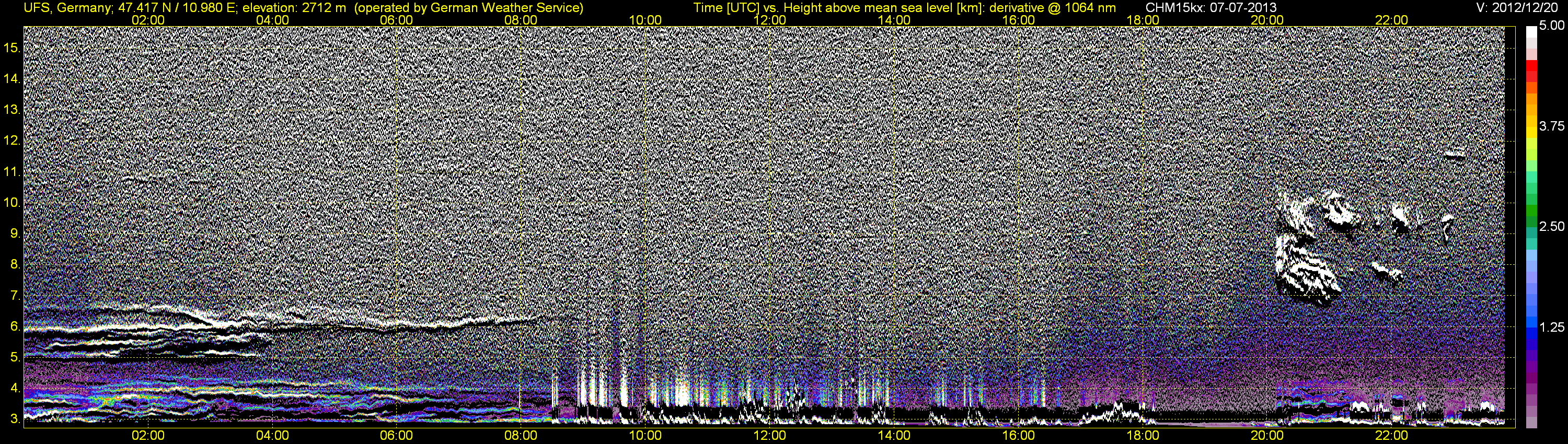Click the 02:00 time label at top
The height and width of the screenshot is (444, 1568).
148,20
